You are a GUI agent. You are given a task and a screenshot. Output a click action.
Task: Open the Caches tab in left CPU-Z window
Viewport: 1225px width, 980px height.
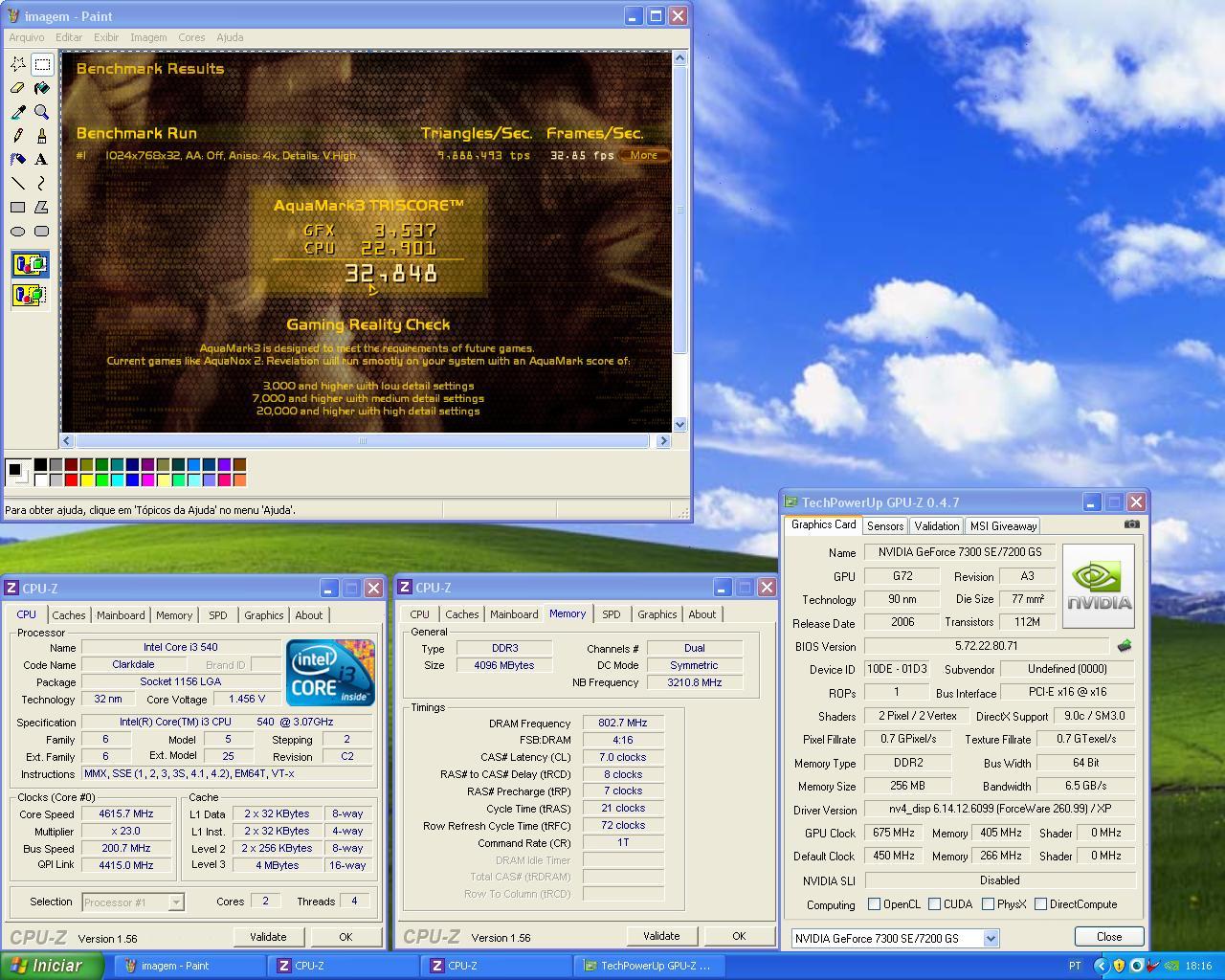coord(69,615)
